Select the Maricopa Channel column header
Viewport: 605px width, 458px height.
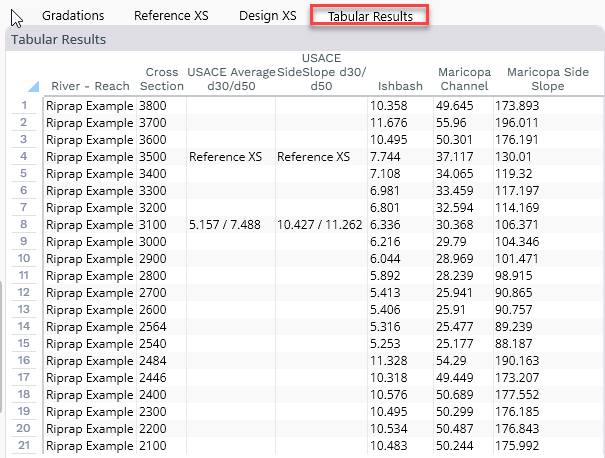tap(463, 79)
